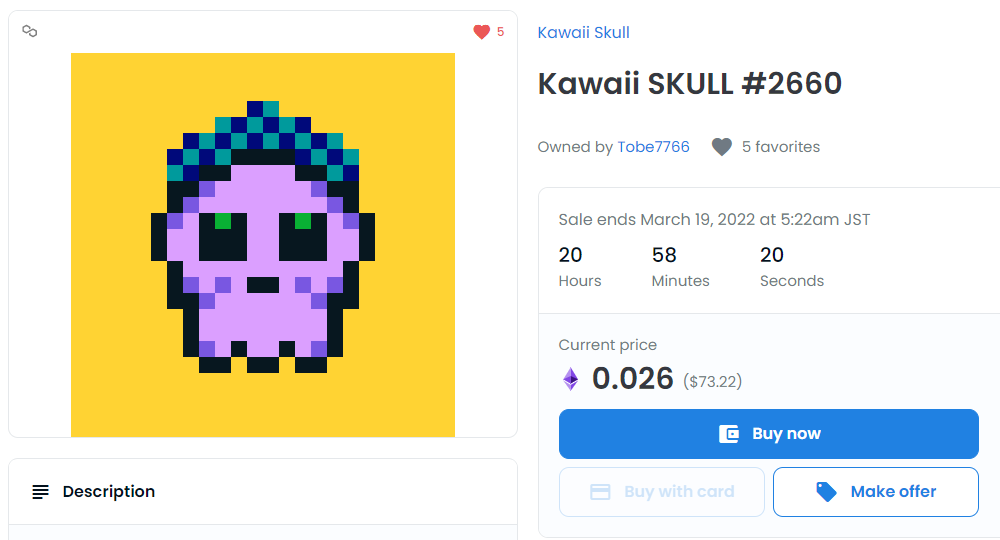This screenshot has height=540, width=1000.
Task: Click the 5 favorites text
Action: 781,147
